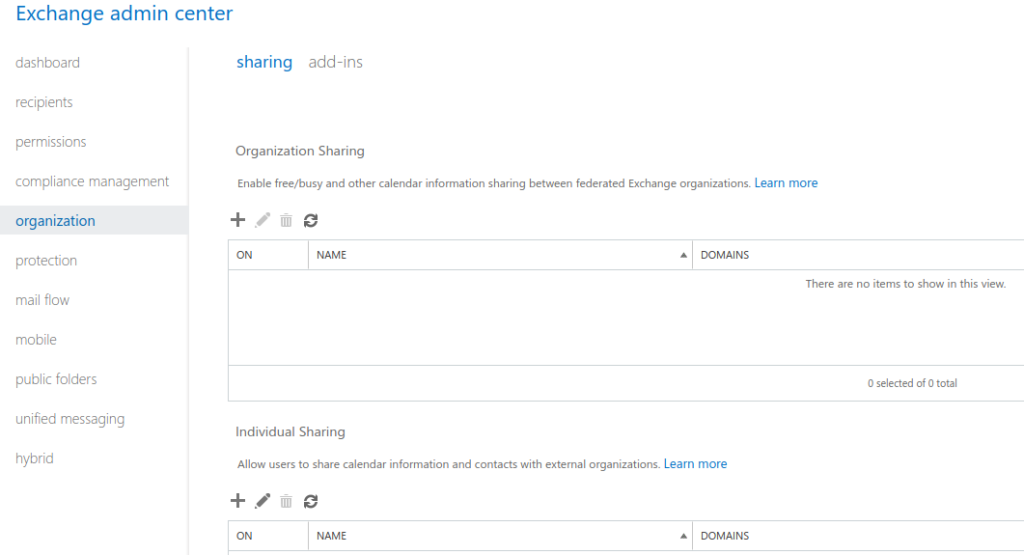Open Learn more link for Organization Sharing
This screenshot has width=1024, height=555.
[786, 183]
